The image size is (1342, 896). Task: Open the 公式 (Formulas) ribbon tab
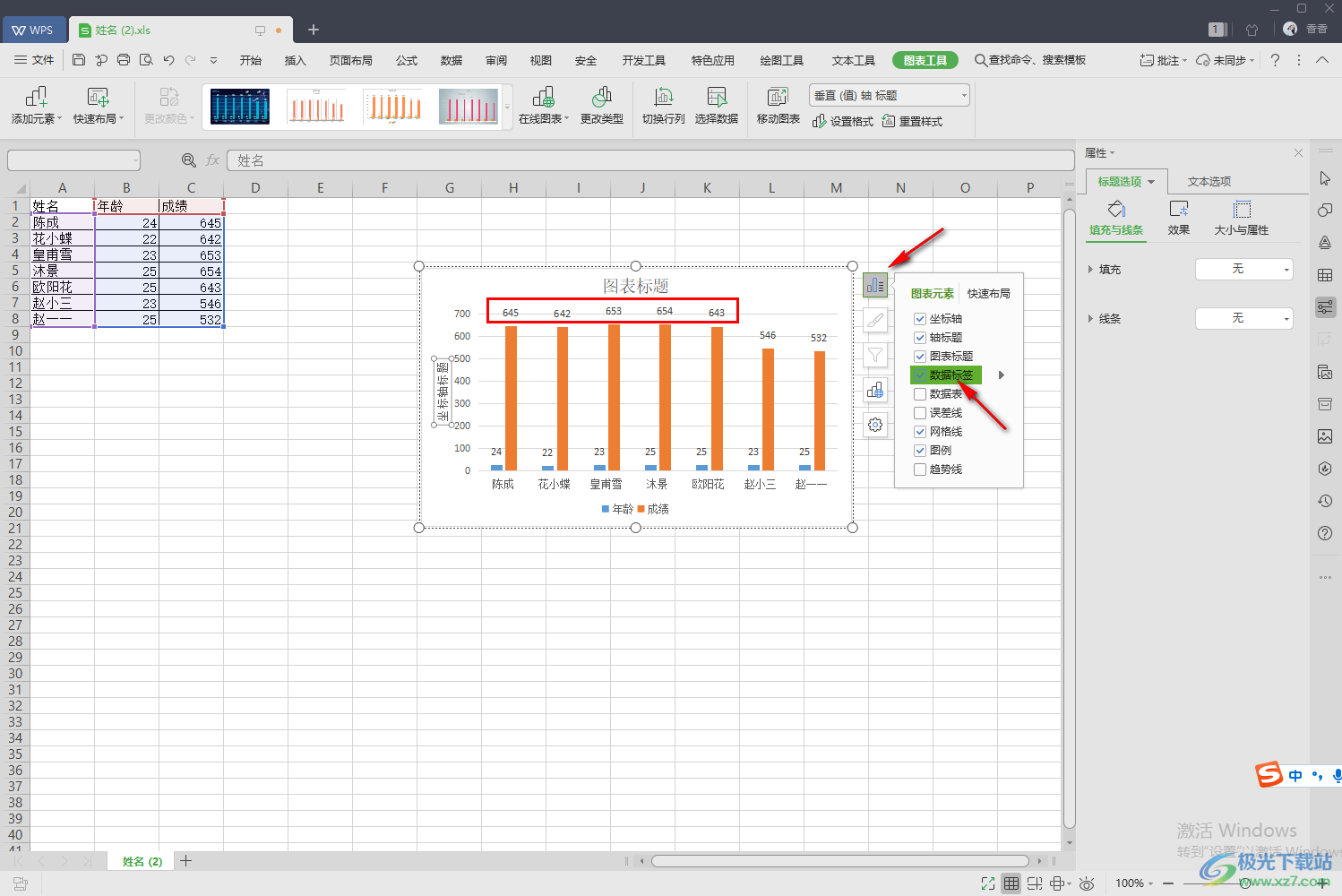click(x=407, y=60)
